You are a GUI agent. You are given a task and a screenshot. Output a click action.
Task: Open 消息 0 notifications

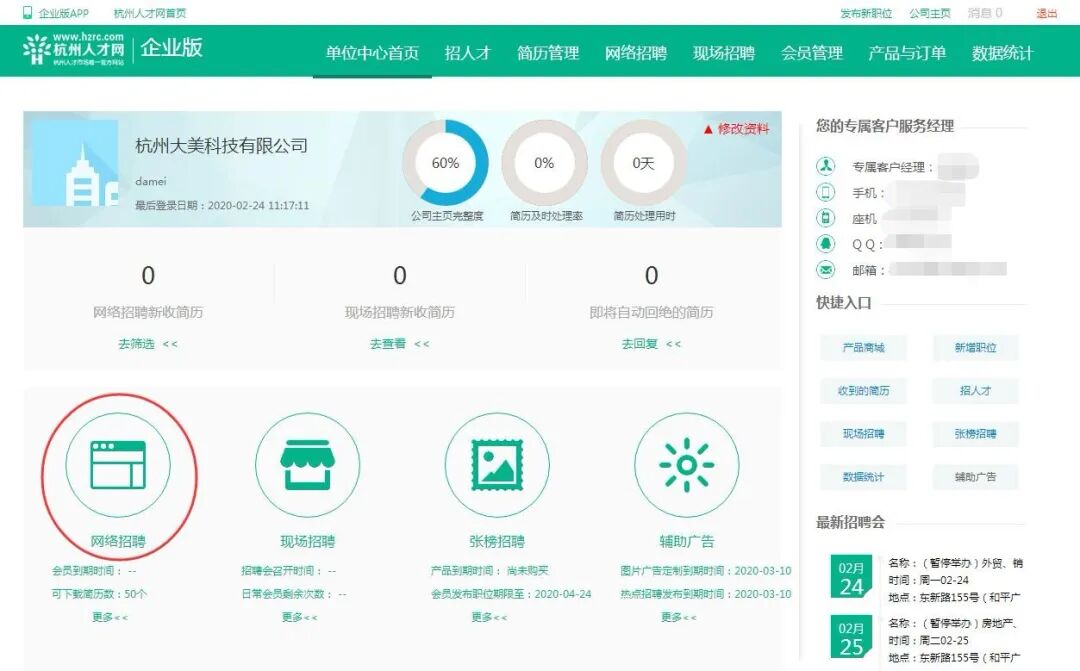(985, 13)
